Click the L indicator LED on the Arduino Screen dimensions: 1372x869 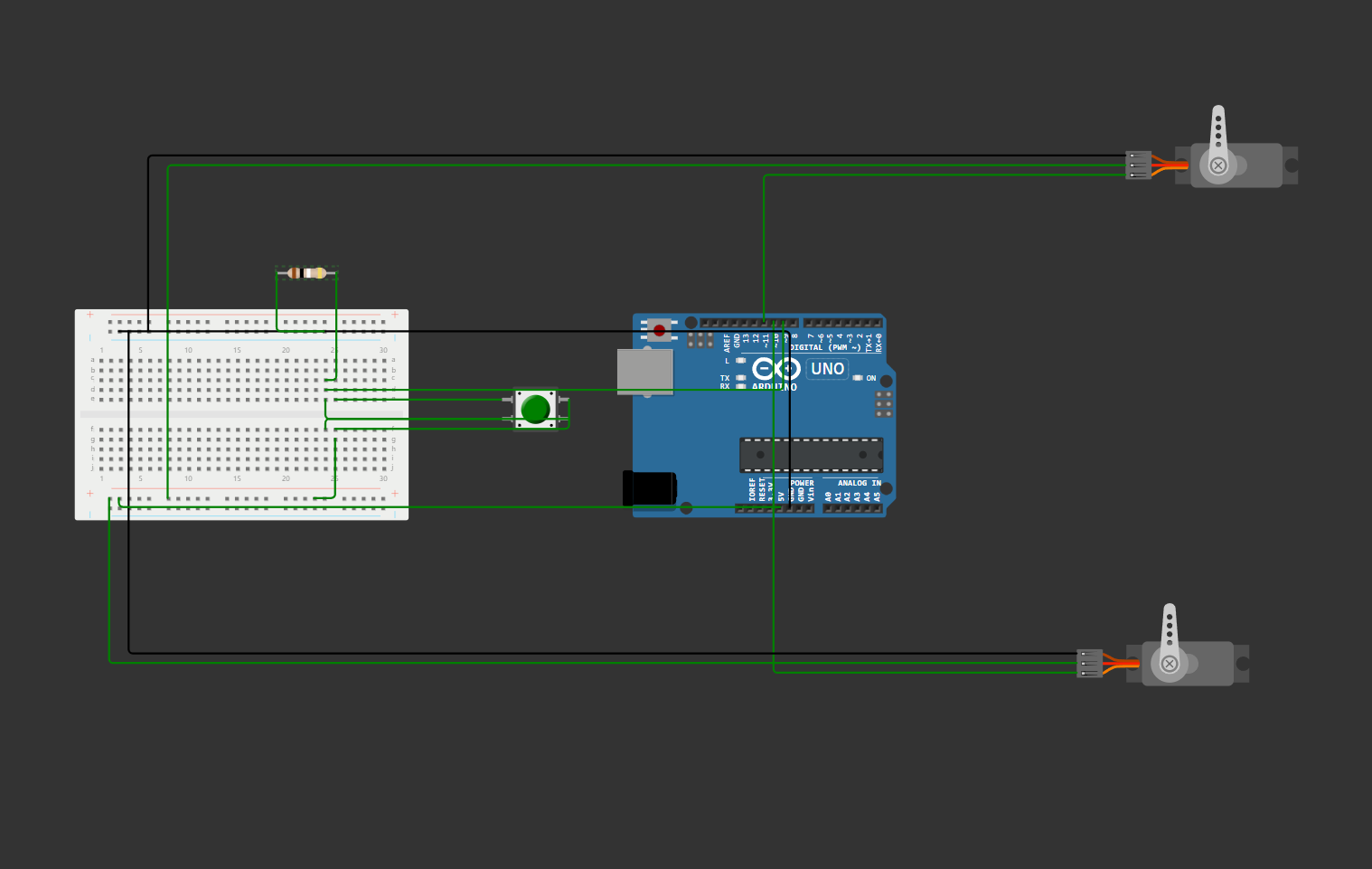741,361
